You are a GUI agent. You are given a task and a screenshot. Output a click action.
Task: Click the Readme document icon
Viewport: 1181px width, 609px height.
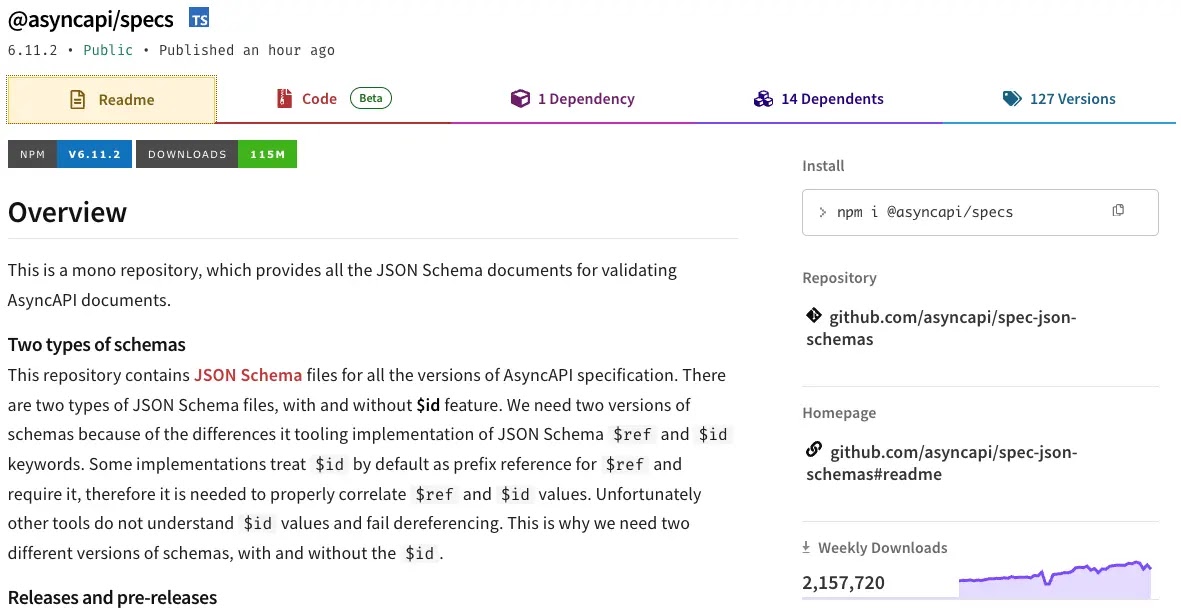[x=78, y=99]
